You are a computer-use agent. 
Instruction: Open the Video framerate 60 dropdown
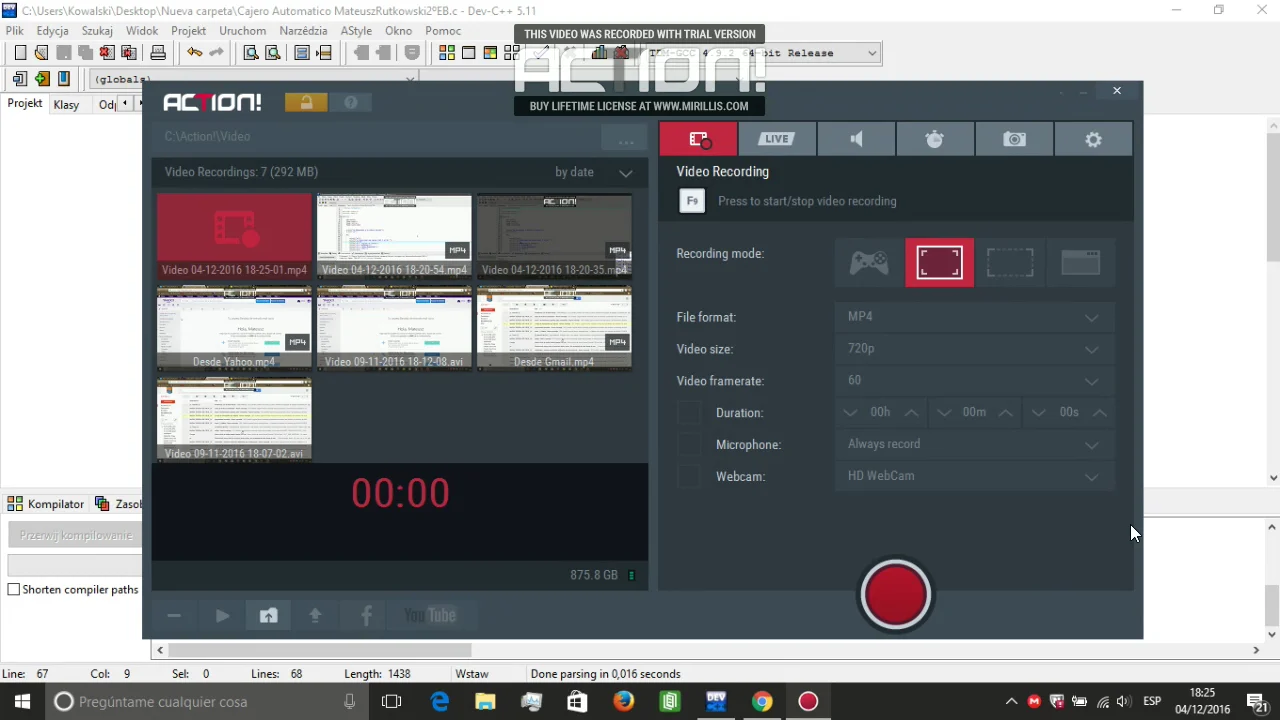[x=975, y=381]
